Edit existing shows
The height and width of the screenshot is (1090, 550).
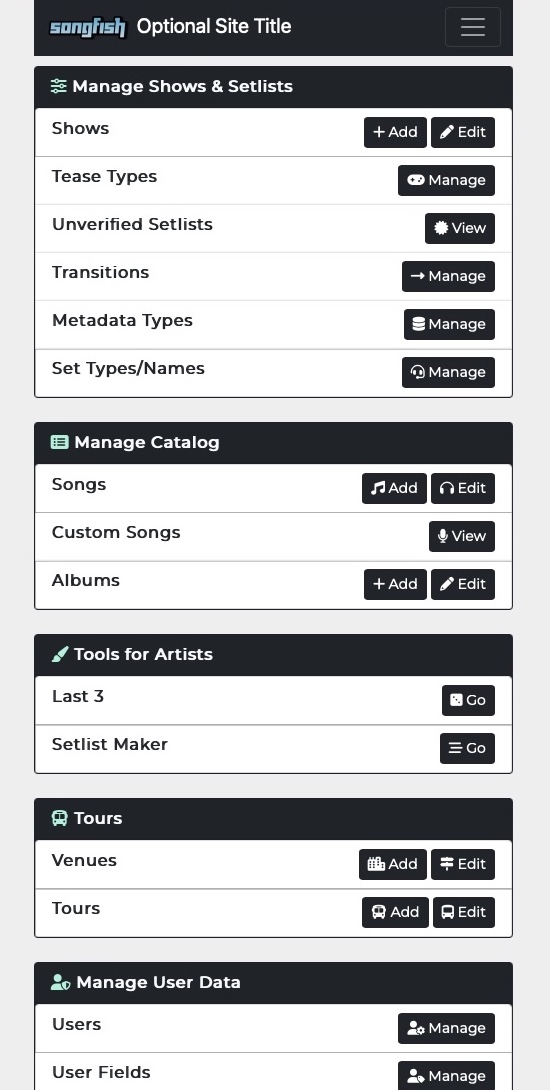463,132
